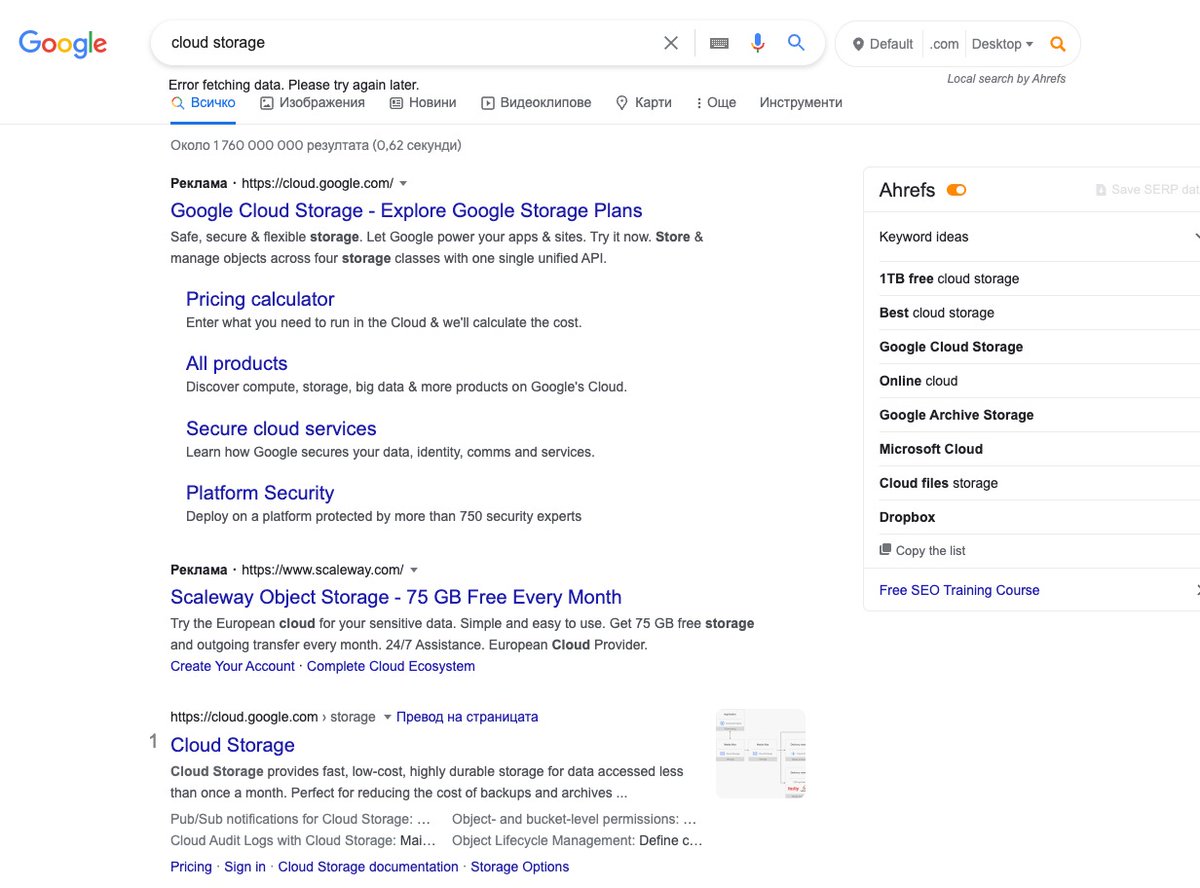
Task: Click the Local search by Ahrefs caption
Action: 1006,79
